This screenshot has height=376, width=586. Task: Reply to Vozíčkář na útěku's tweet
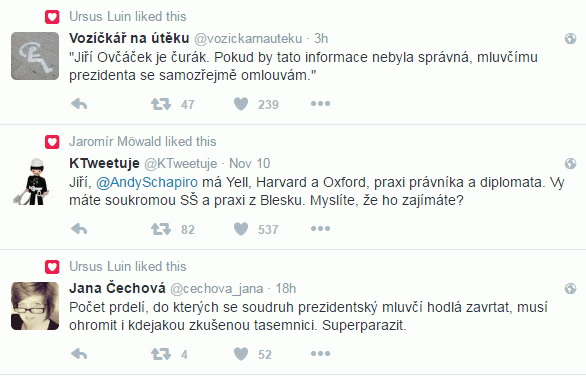(x=79, y=104)
